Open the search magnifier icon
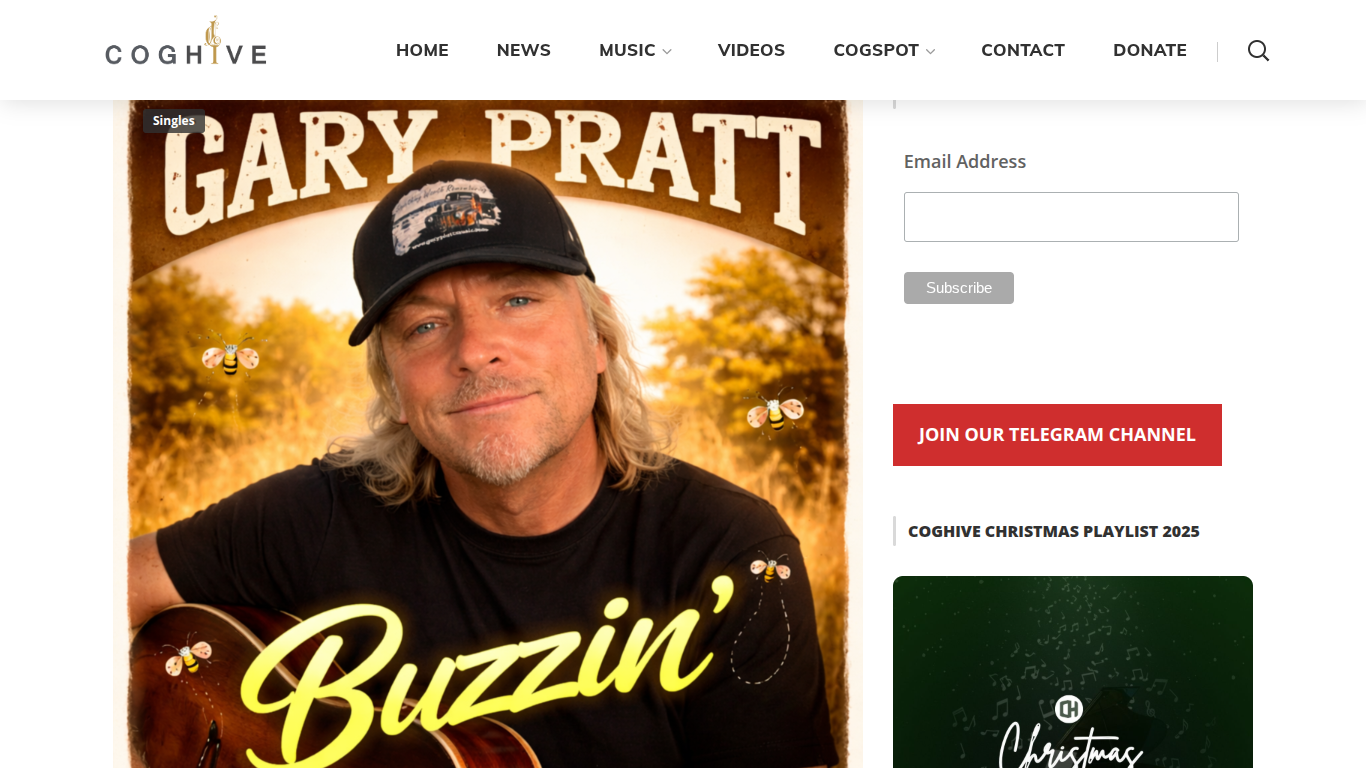This screenshot has width=1366, height=768. pos(1258,51)
